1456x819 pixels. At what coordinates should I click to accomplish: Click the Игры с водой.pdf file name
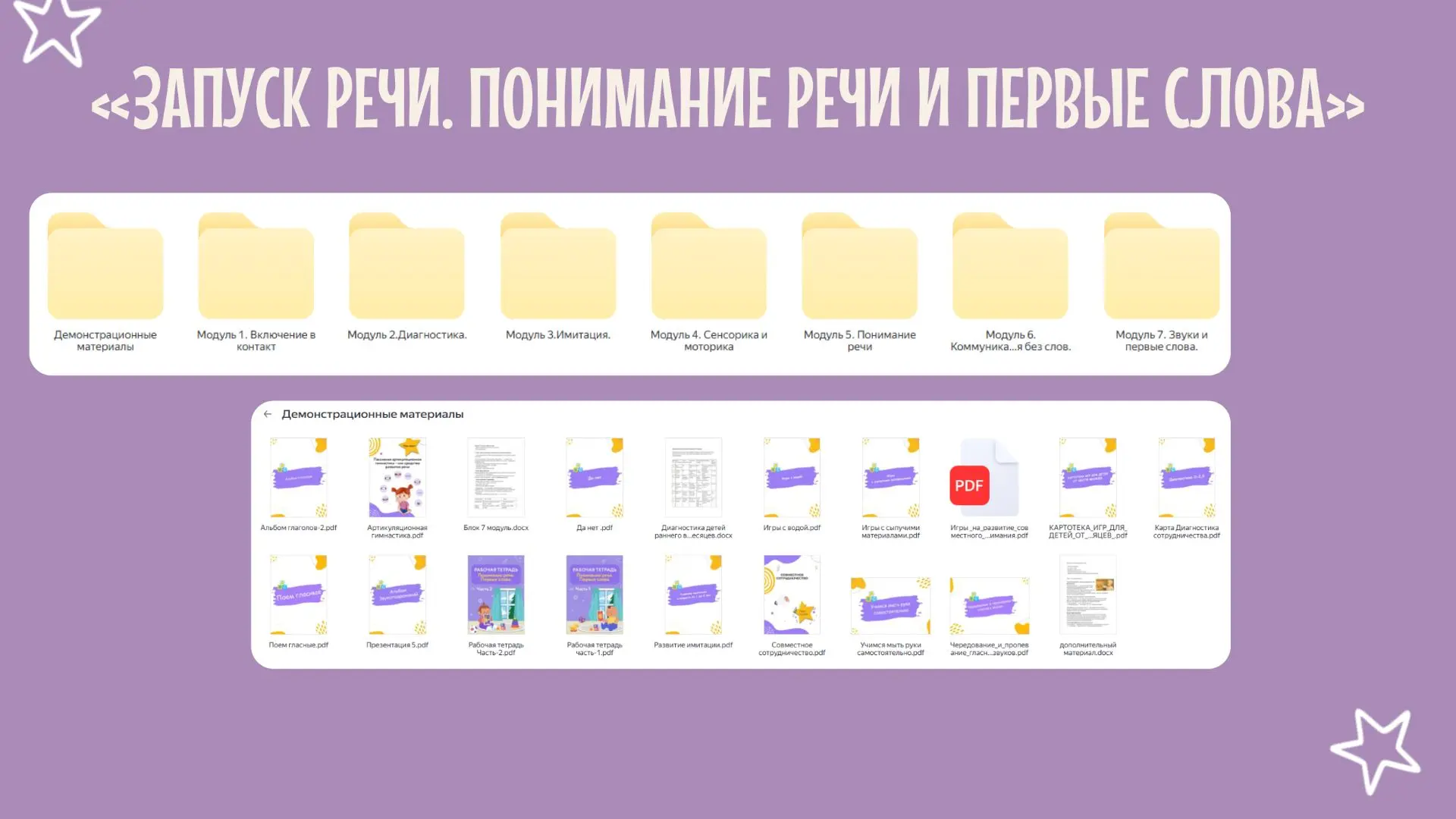click(792, 528)
